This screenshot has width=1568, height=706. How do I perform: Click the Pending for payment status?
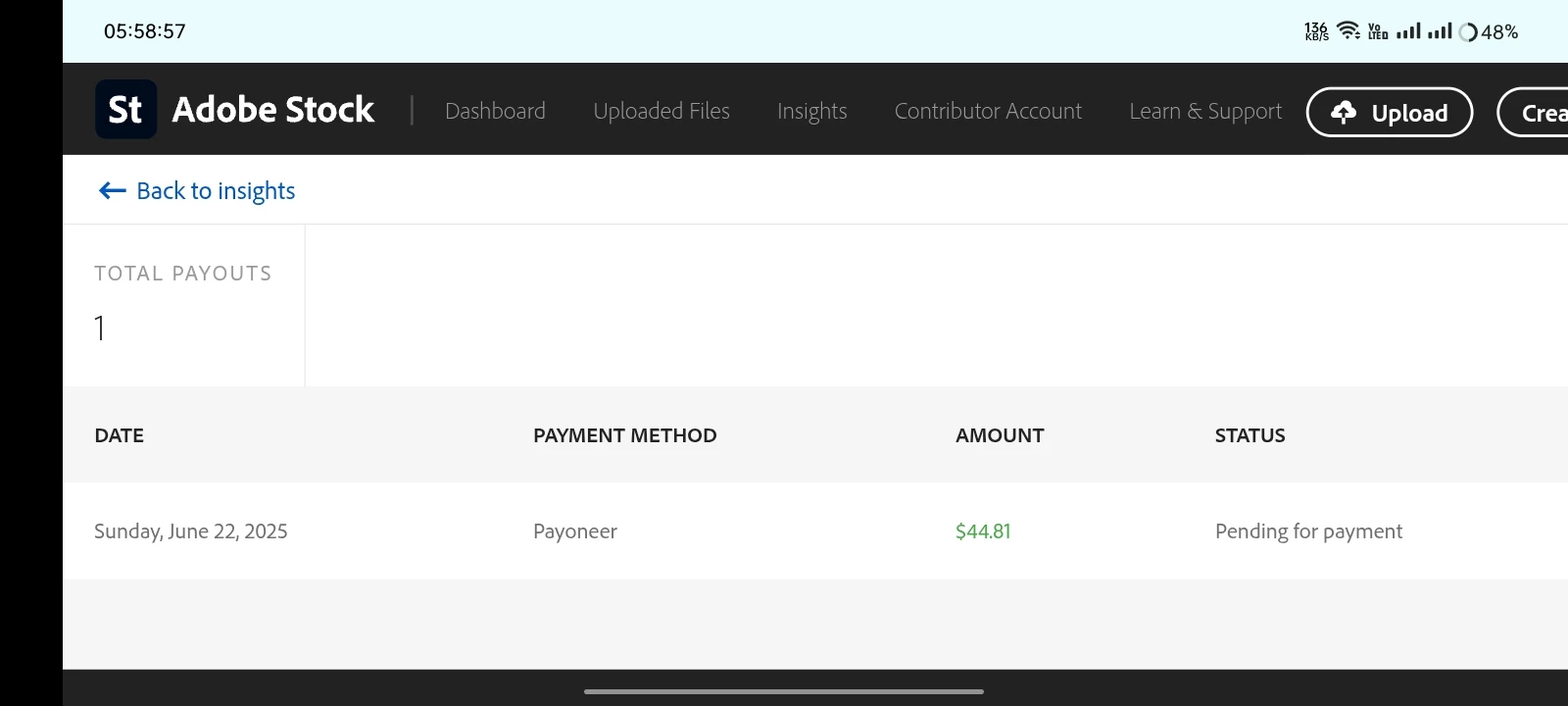[x=1308, y=531]
